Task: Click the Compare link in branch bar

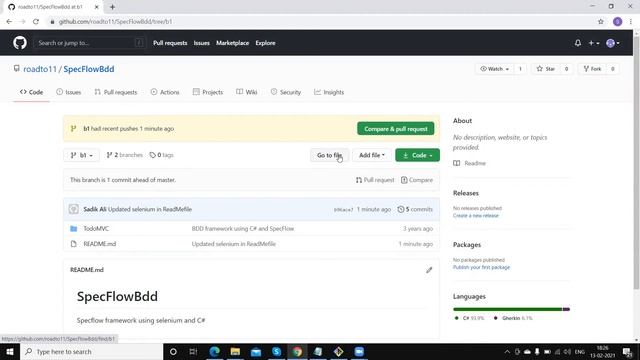Action: click(417, 180)
